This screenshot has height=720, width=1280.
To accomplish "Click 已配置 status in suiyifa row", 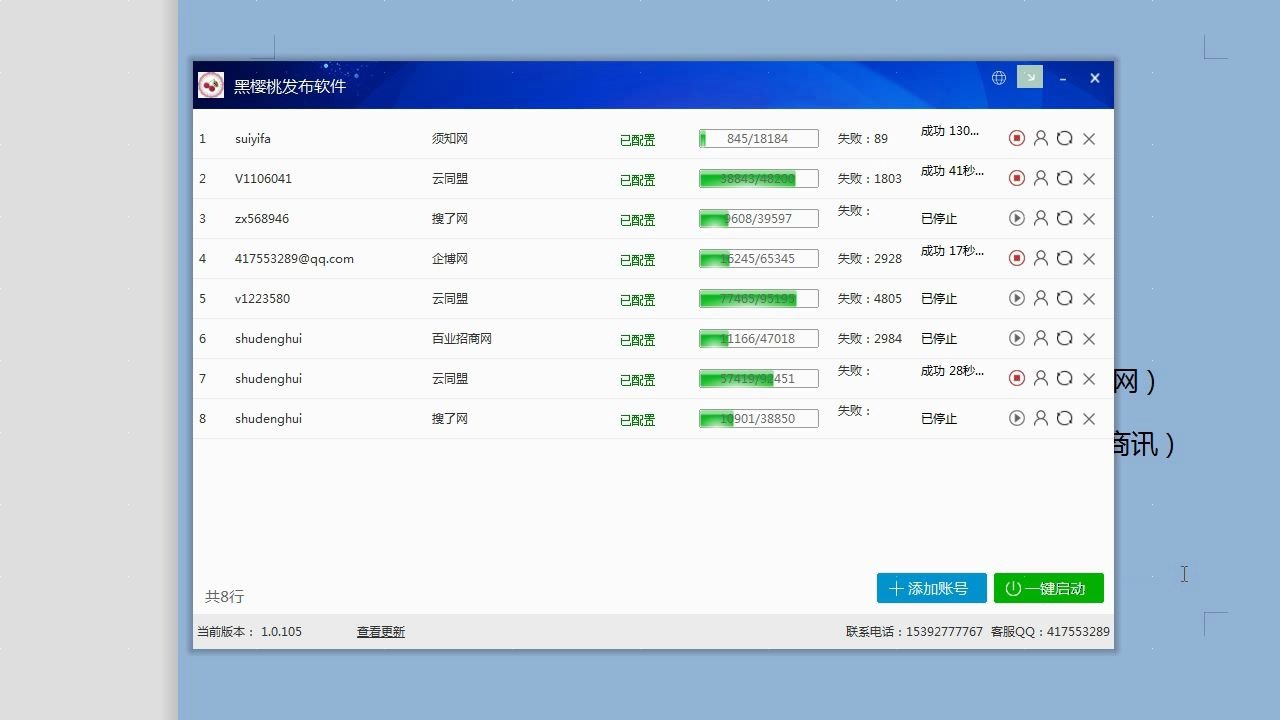I will pos(638,140).
